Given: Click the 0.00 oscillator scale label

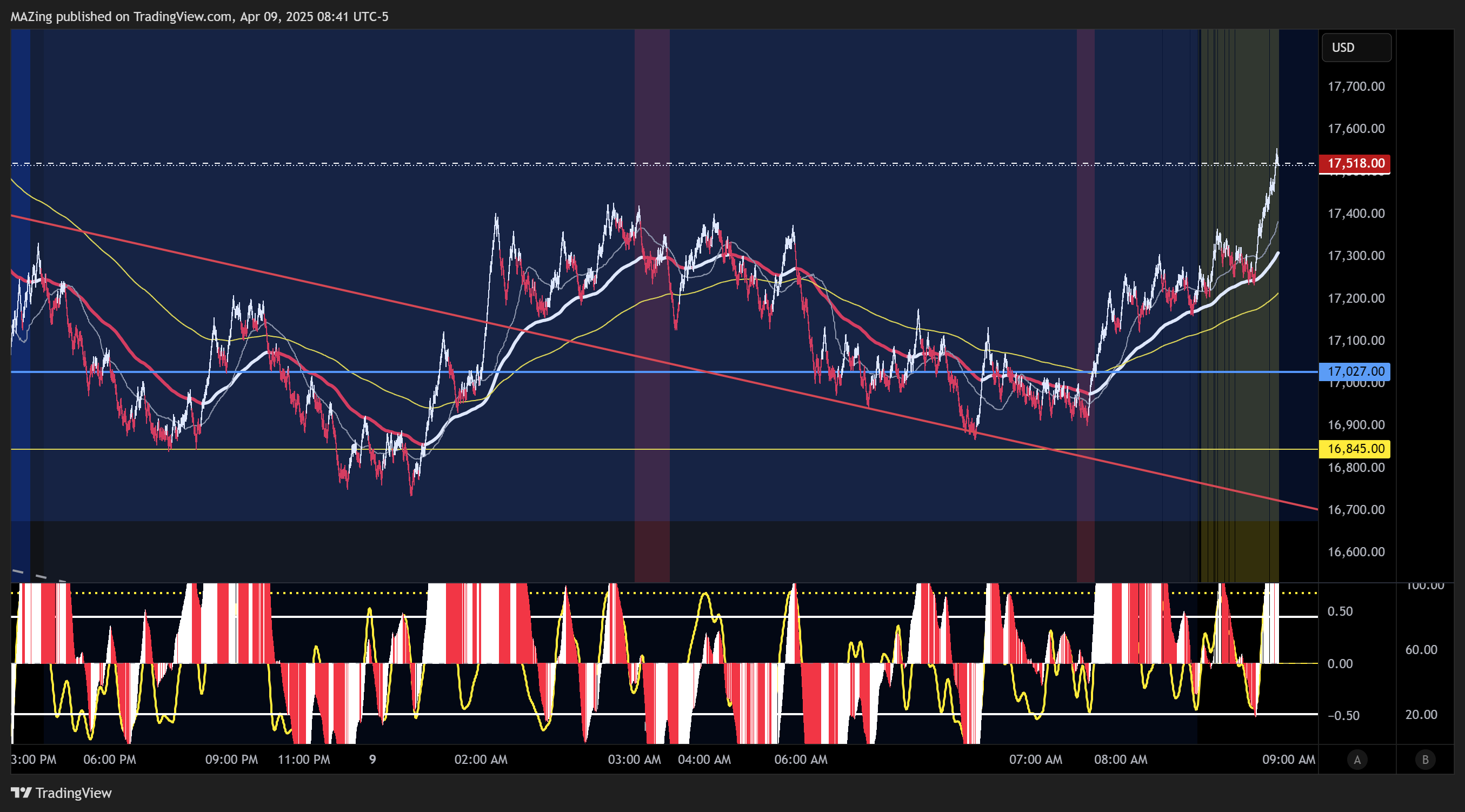Looking at the screenshot, I should coord(1340,663).
